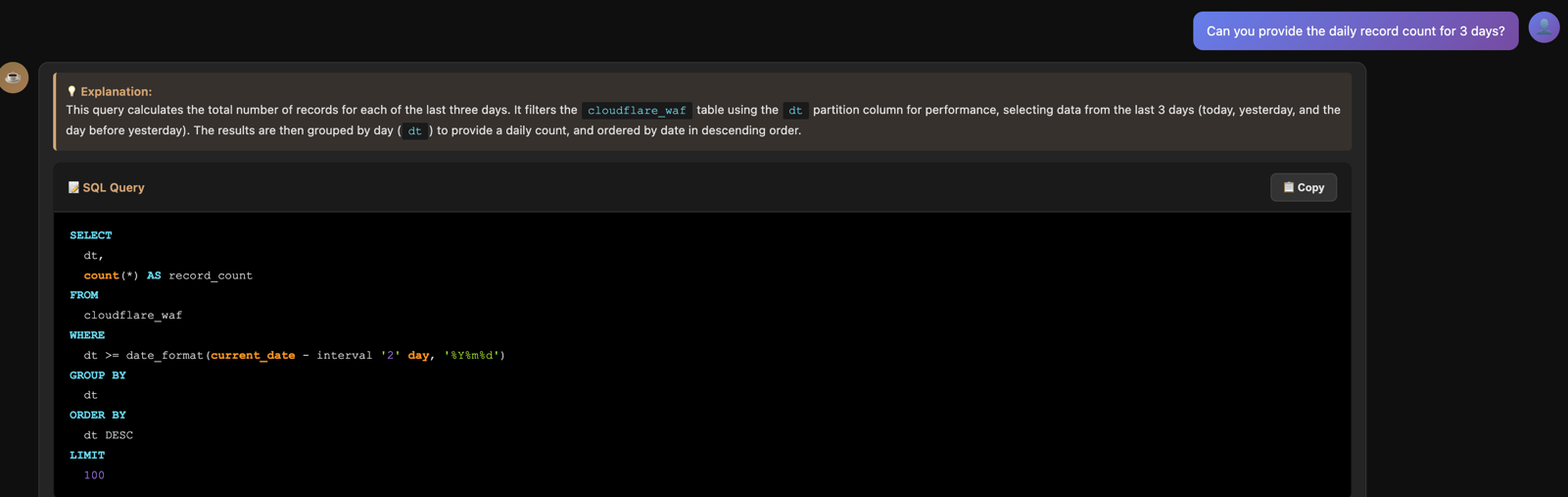The image size is (1568, 497).
Task: Click the GROUP BY keyword
Action: tap(98, 375)
